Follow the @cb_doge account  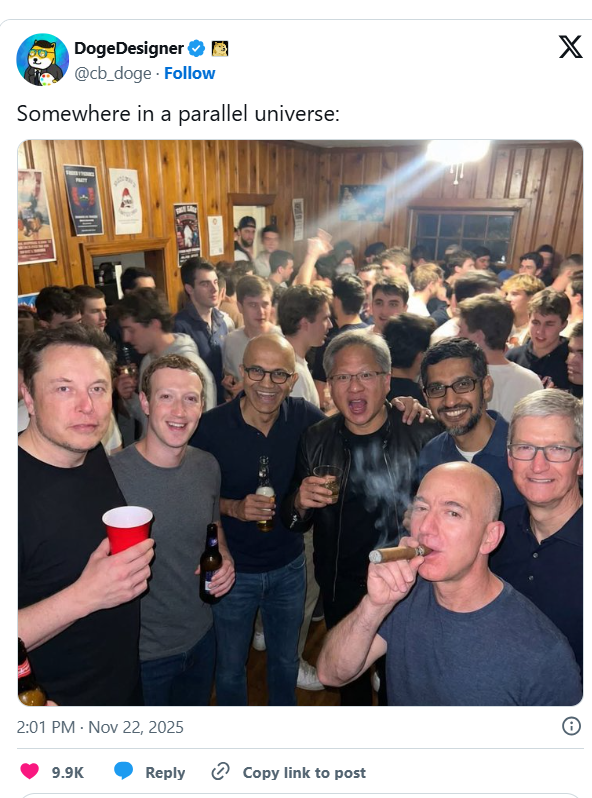point(189,73)
